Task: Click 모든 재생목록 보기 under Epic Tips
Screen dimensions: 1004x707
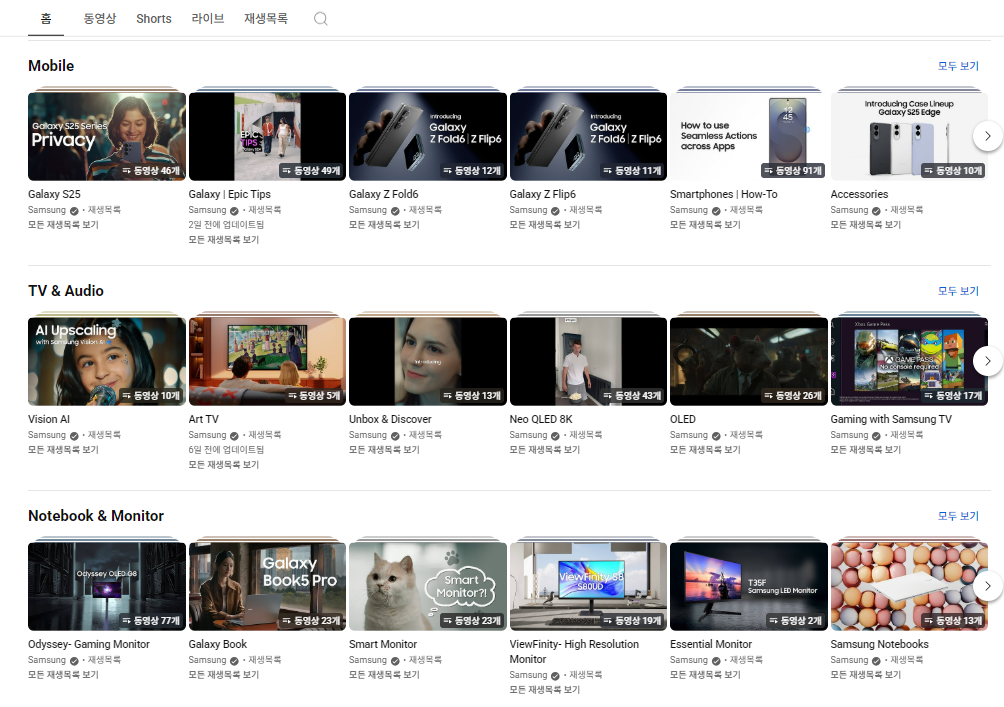Action: coord(223,240)
